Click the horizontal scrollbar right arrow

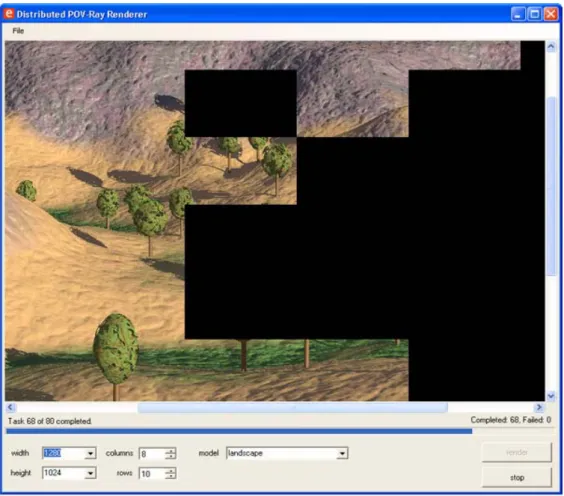coord(539,407)
